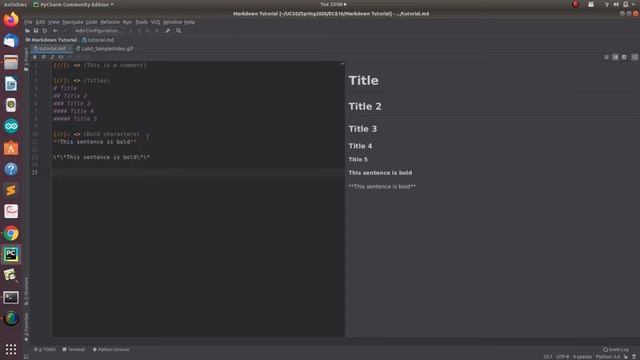Viewport: 640px width, 360px height.
Task: Open the Tools menu
Action: pos(141,22)
